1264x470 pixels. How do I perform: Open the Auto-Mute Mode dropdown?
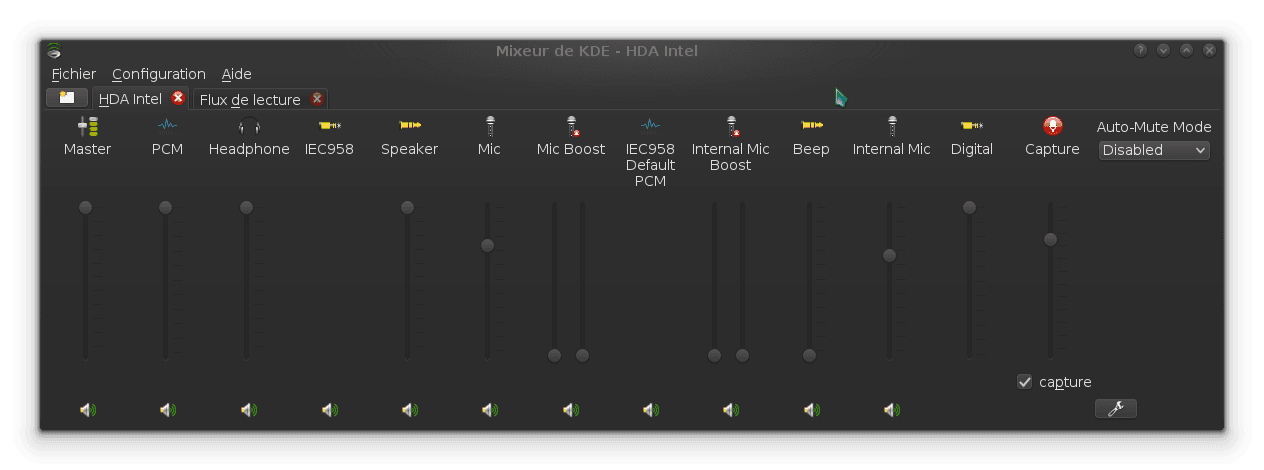pyautogui.click(x=1154, y=150)
